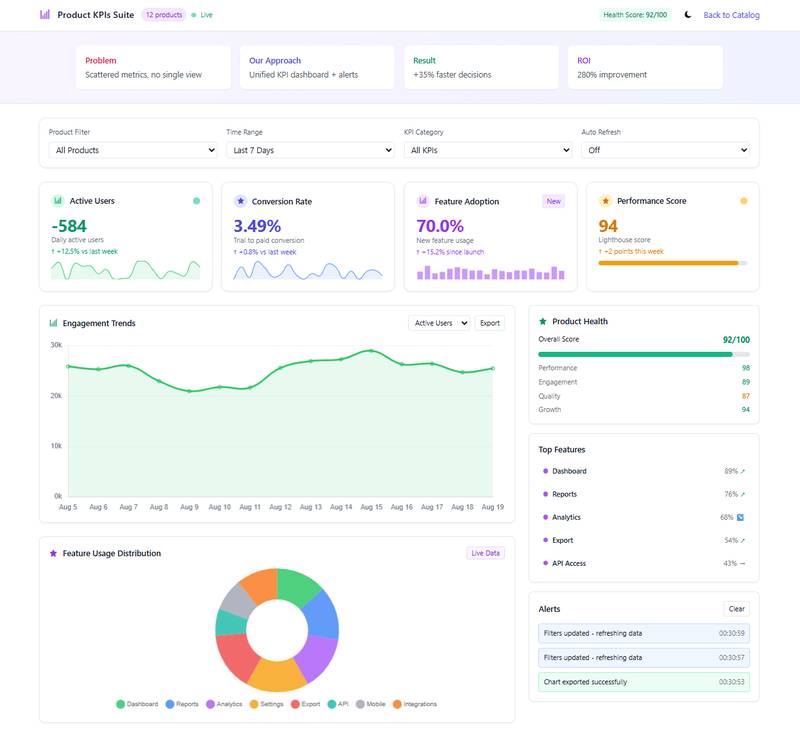Click the Conversion Rate star icon
The image size is (800, 735).
coord(240,201)
